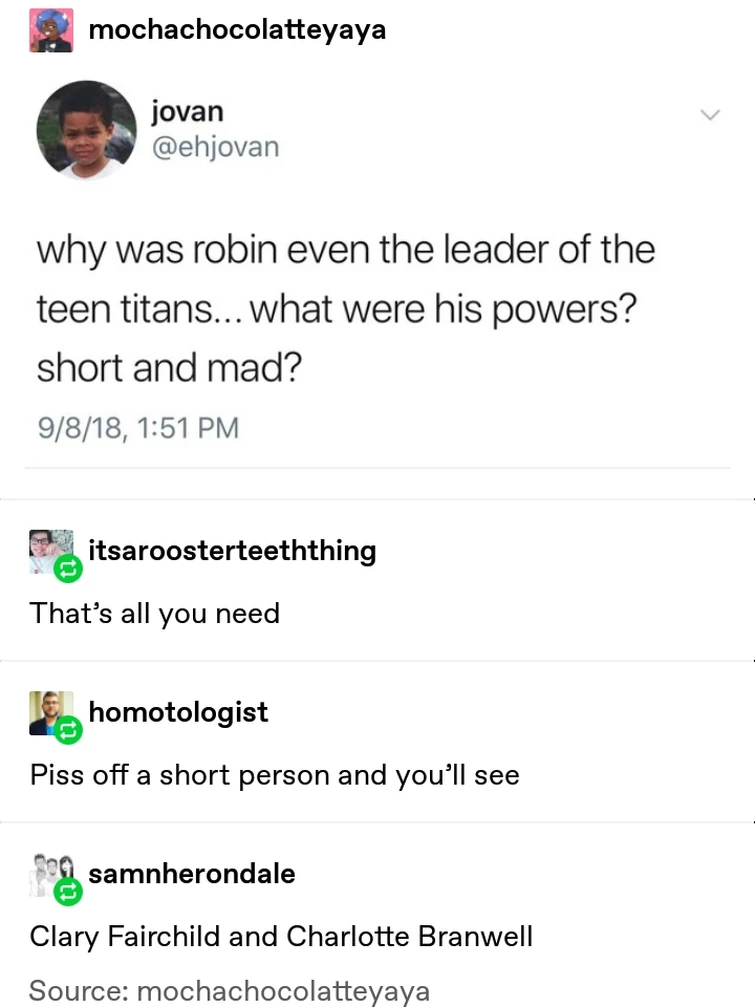Click the "Clary Fairchild and Charlotte Branwell" comment

tap(281, 936)
